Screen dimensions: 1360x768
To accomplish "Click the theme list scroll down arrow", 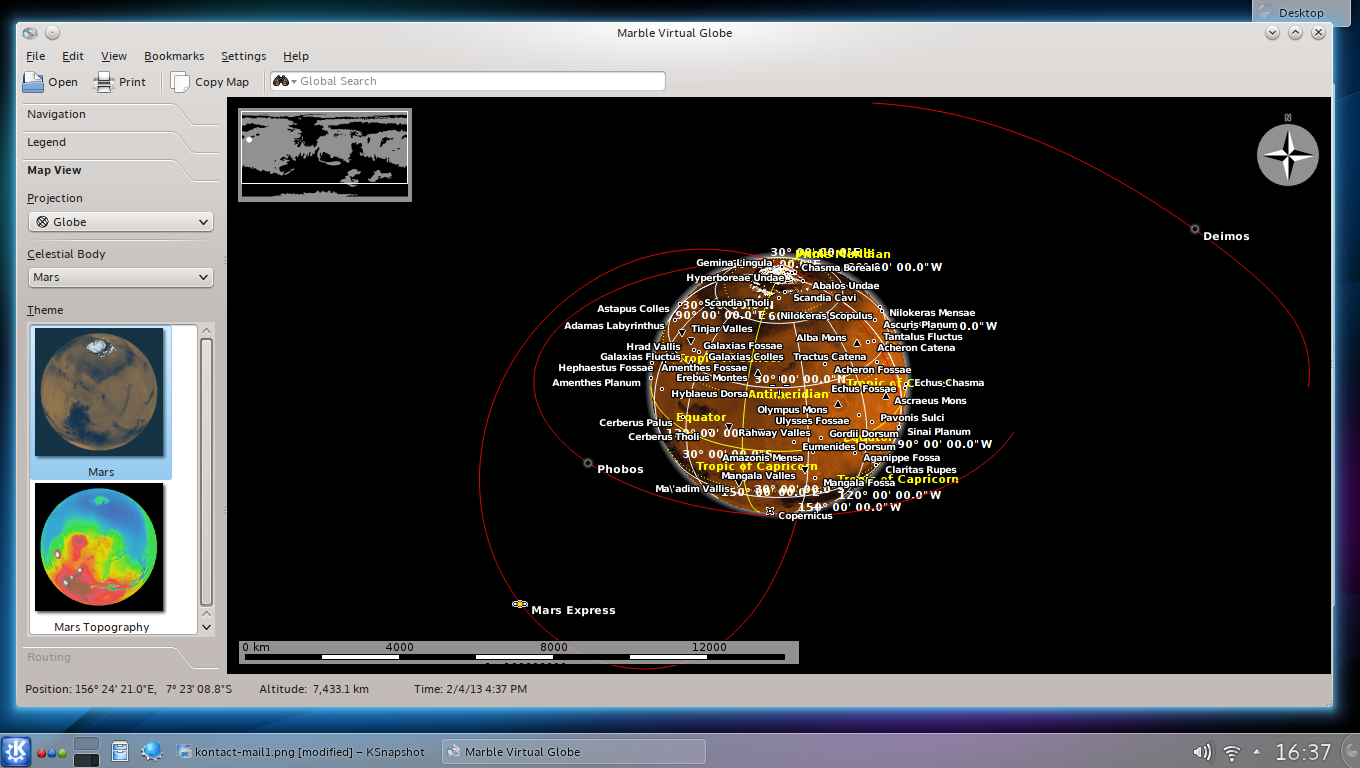I will (207, 627).
